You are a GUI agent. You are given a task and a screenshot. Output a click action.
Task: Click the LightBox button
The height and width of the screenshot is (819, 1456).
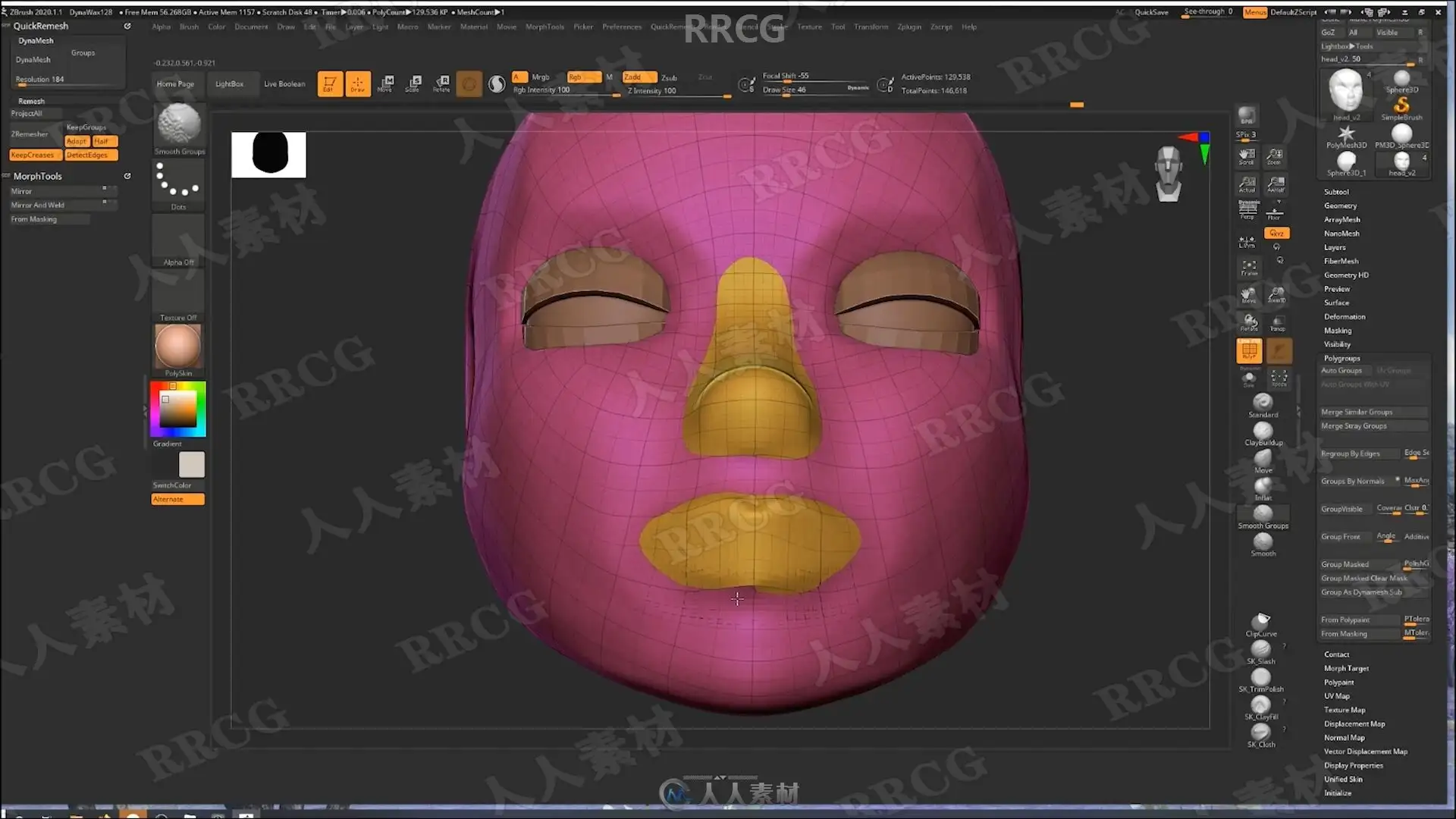(229, 84)
